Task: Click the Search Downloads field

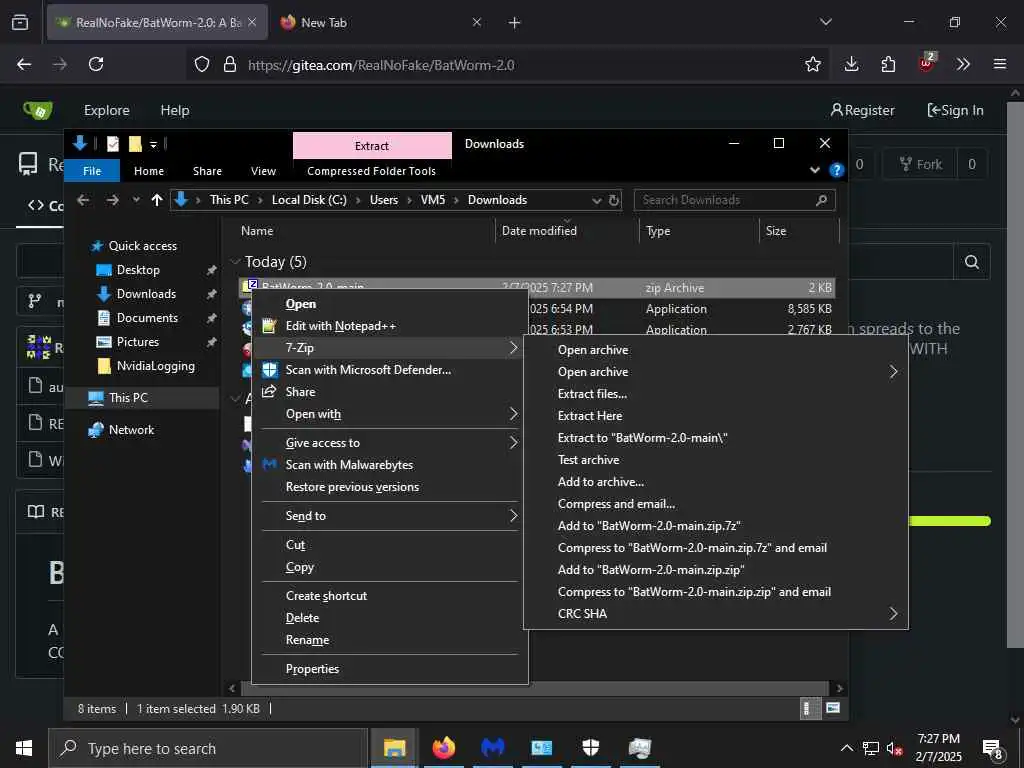Action: (734, 200)
